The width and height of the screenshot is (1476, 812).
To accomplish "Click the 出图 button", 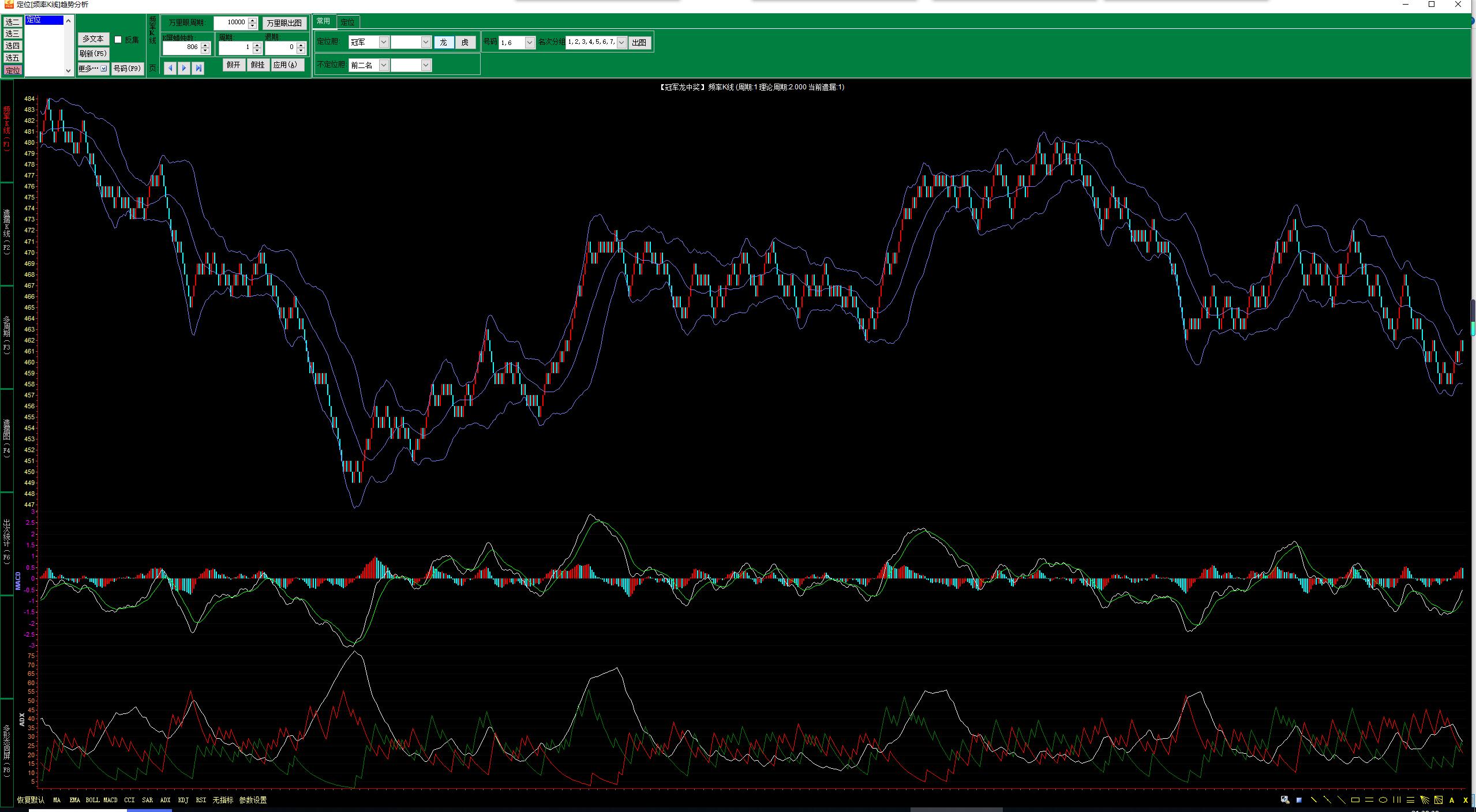I will click(639, 42).
